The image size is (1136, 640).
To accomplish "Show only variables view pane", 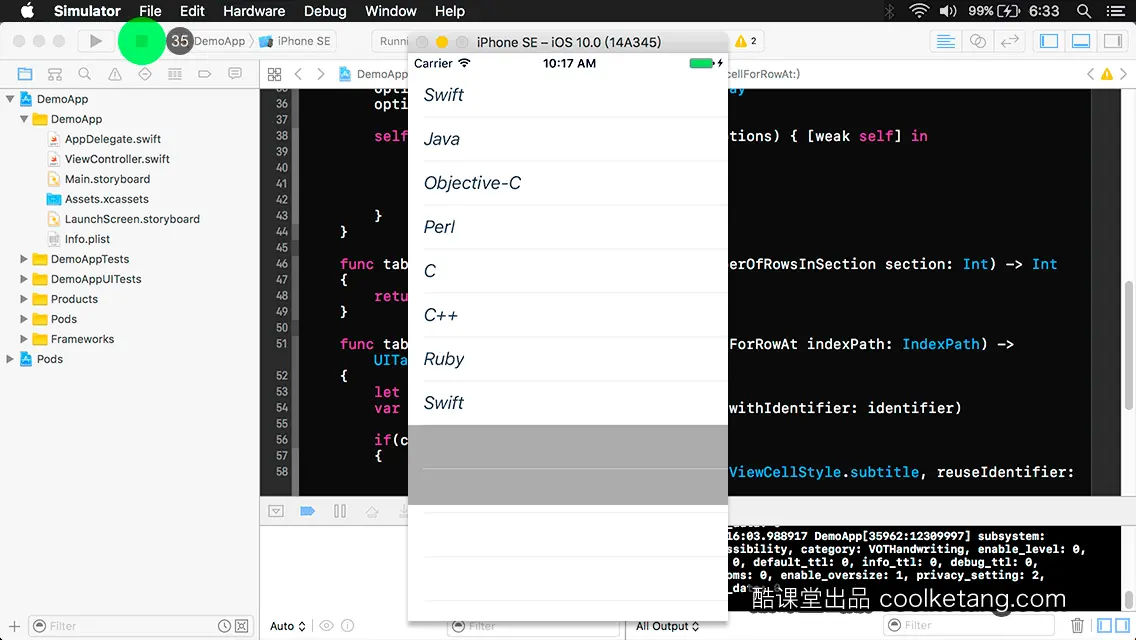I will click(x=1104, y=625).
